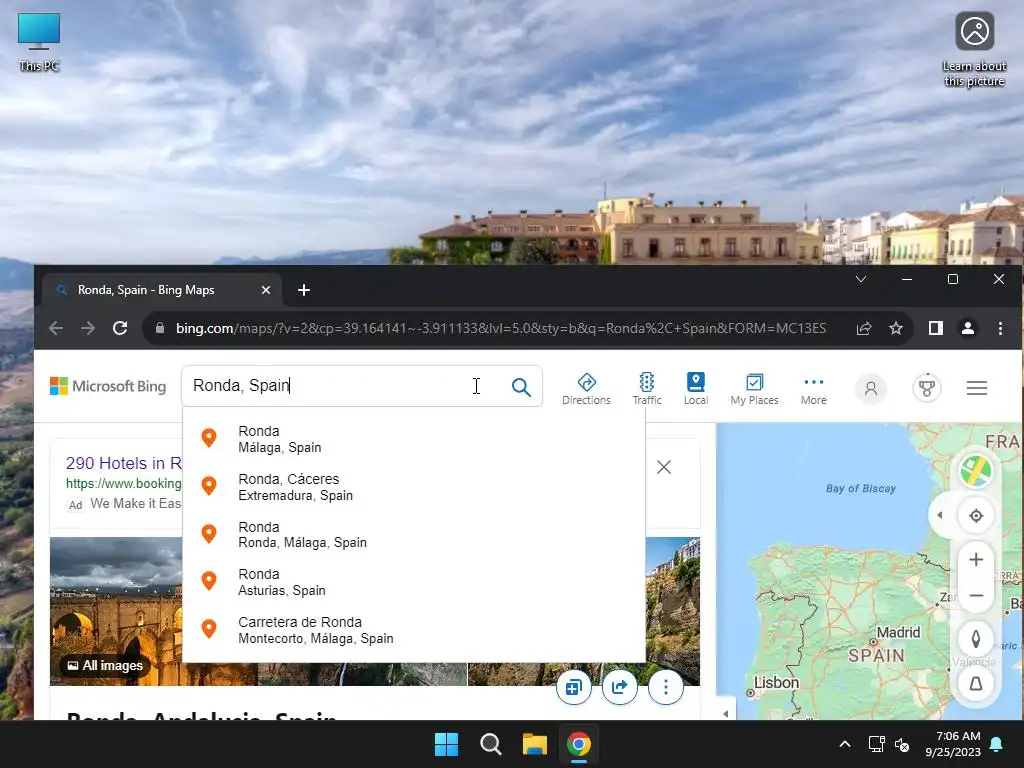Collapse the left results panel
1024x768 pixels.
pyautogui.click(x=726, y=714)
